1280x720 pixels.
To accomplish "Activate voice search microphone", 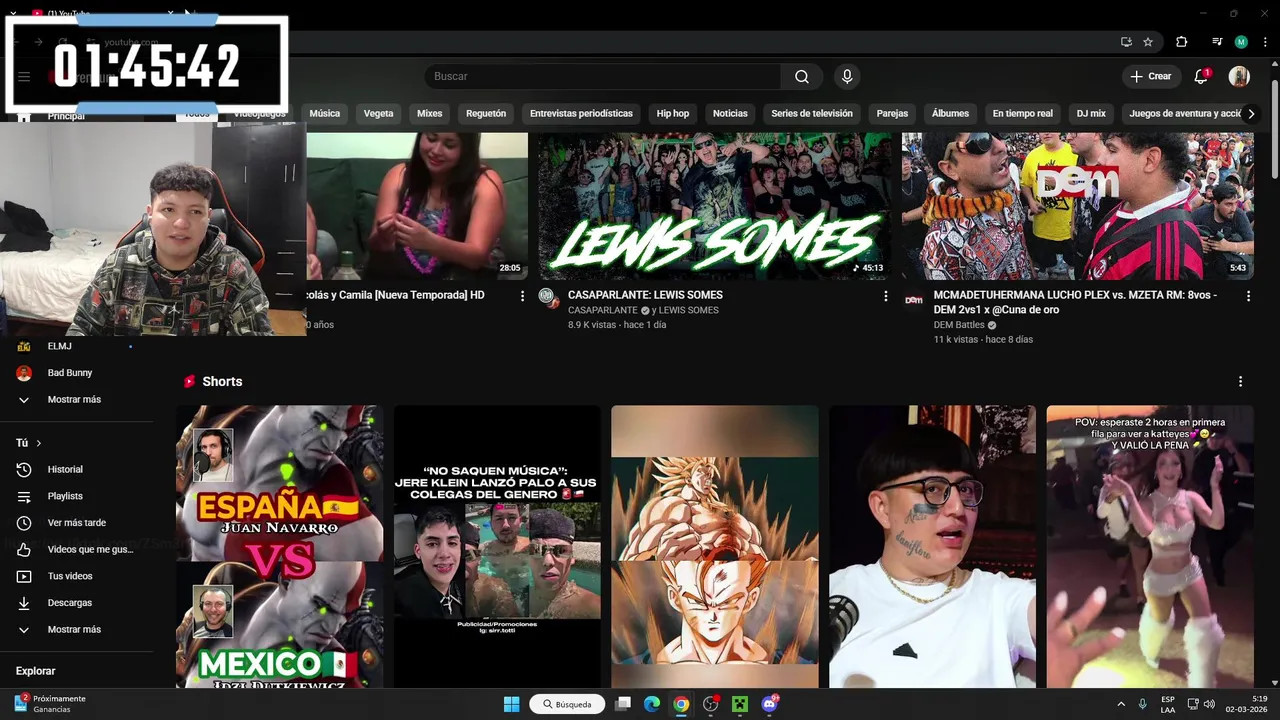I will [x=847, y=76].
